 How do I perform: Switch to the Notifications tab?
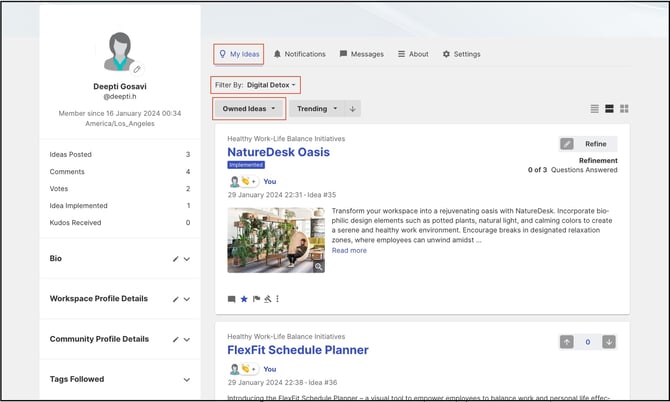tap(300, 54)
